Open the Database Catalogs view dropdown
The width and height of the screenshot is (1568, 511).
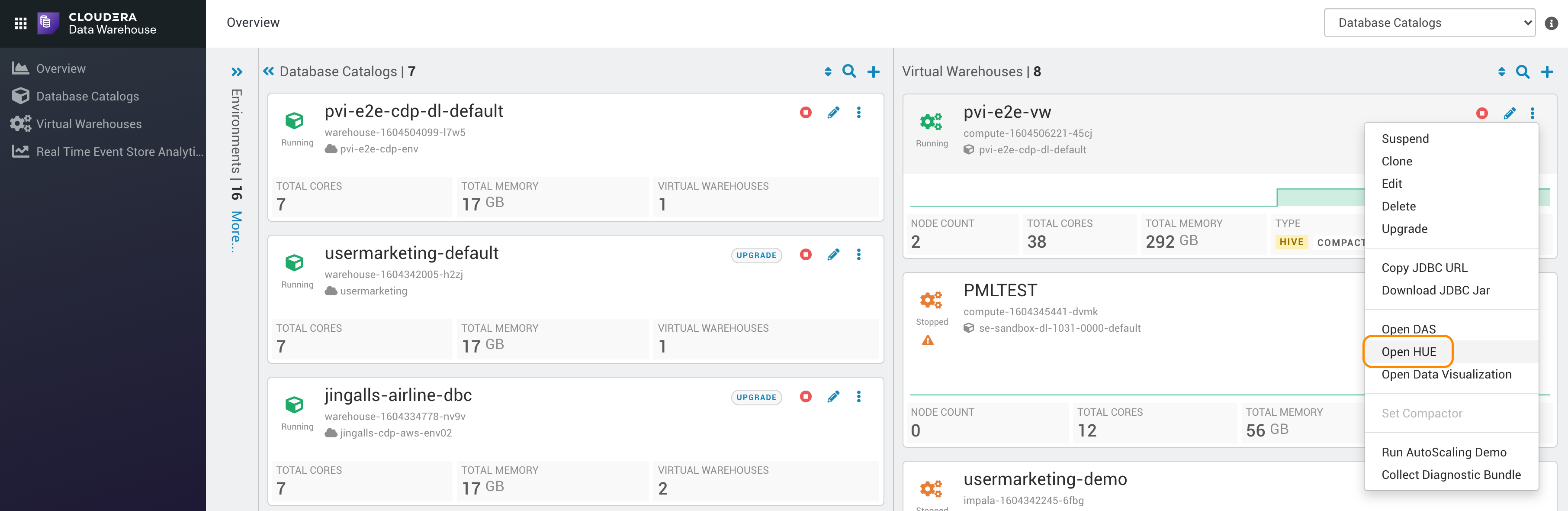pos(1430,23)
